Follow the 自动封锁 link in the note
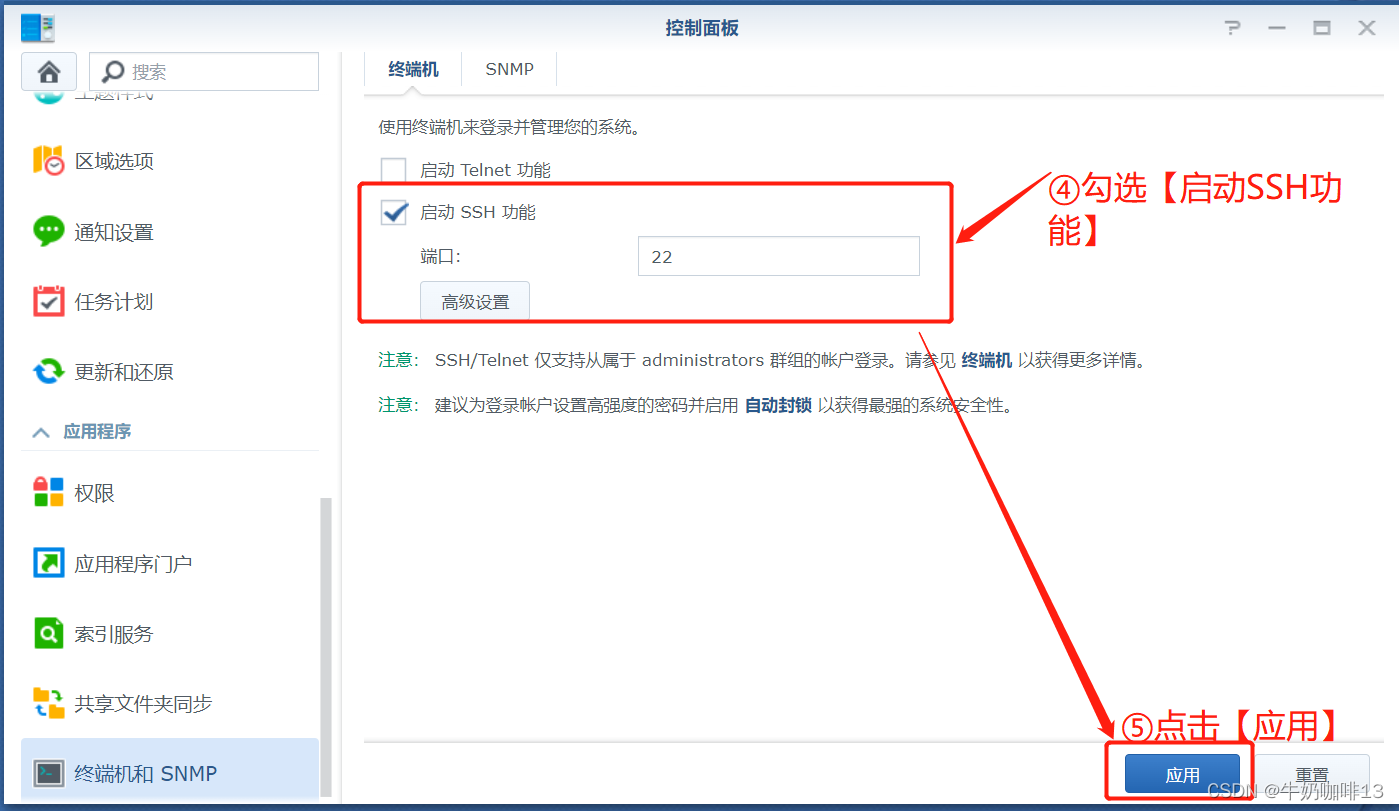This screenshot has height=811, width=1399. click(778, 405)
